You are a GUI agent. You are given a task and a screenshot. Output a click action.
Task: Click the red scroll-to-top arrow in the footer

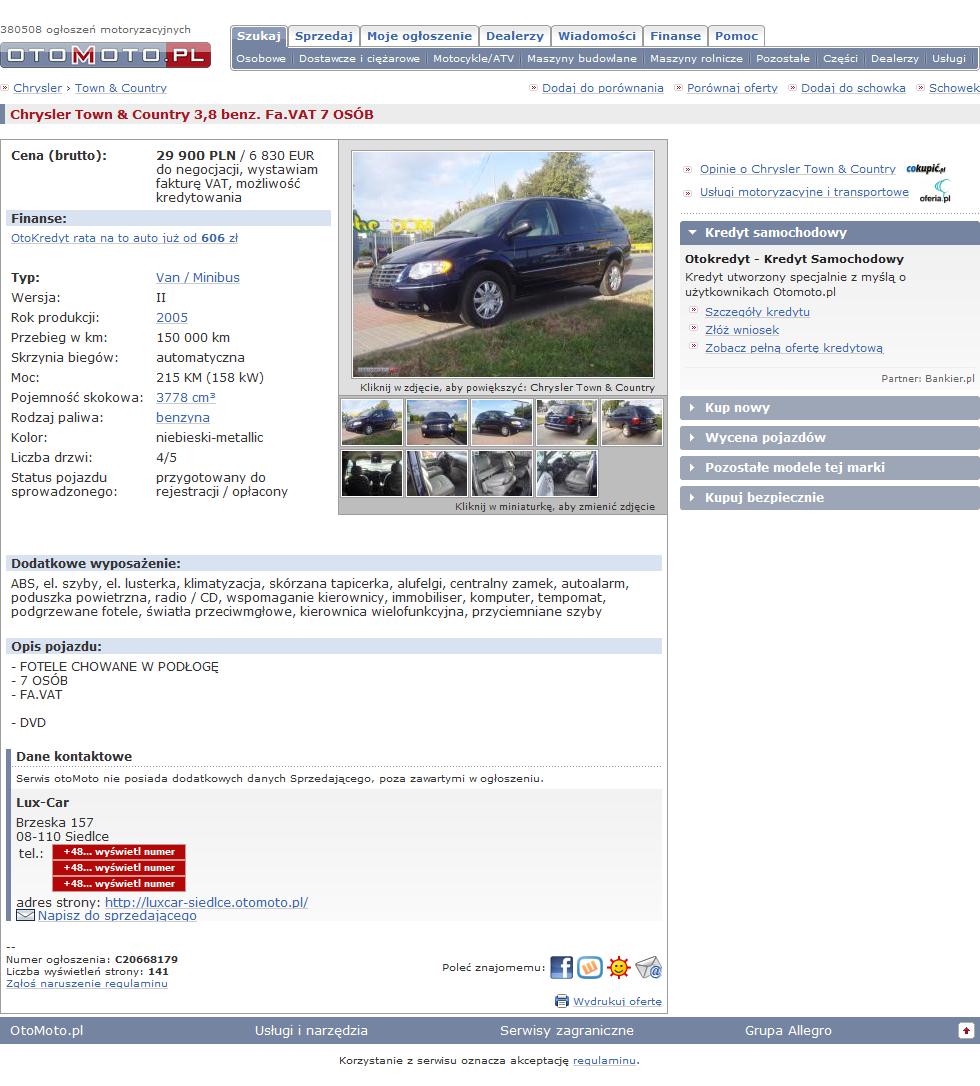(x=966, y=1031)
